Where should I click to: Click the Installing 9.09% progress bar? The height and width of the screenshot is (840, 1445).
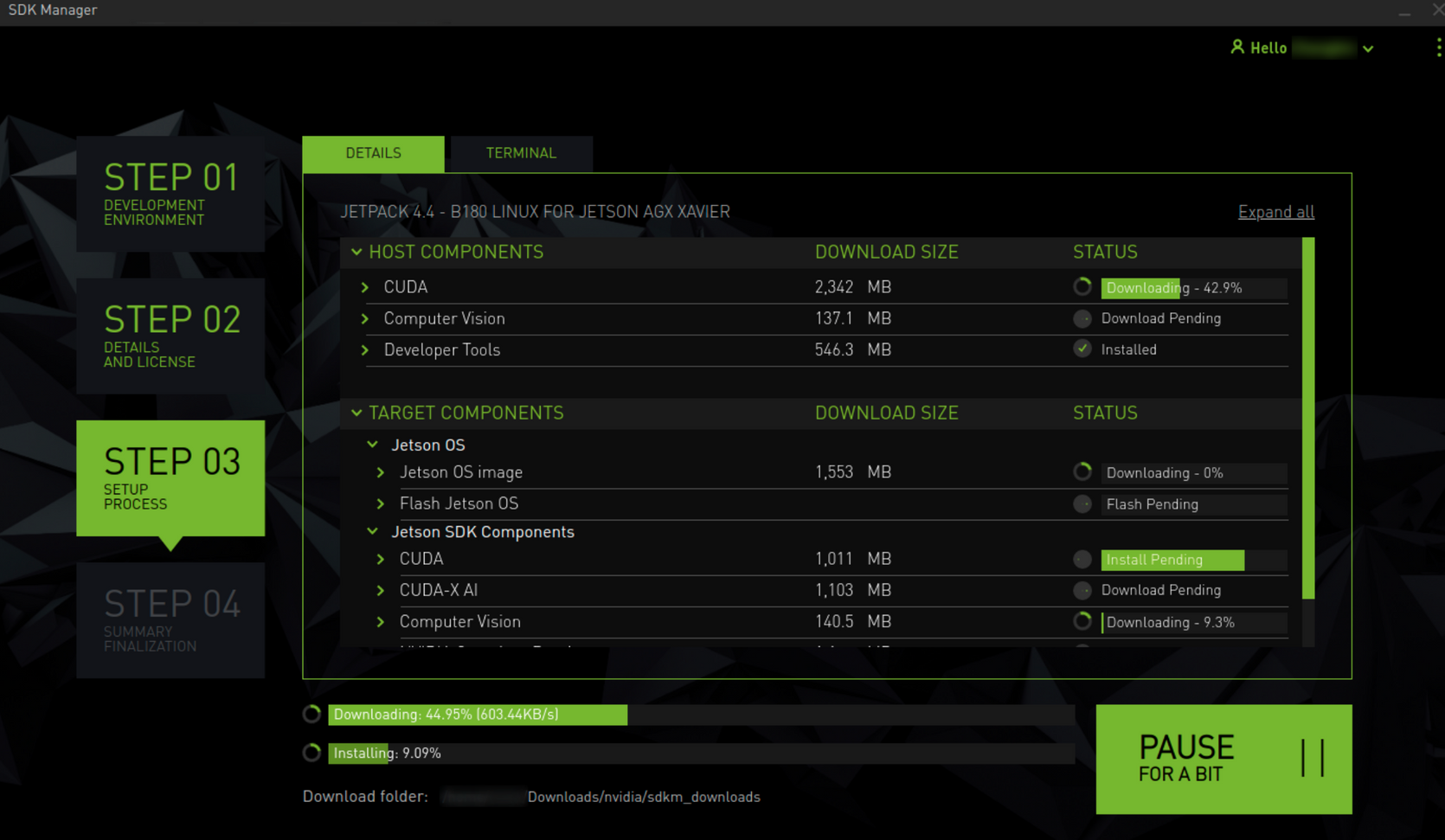tap(702, 753)
